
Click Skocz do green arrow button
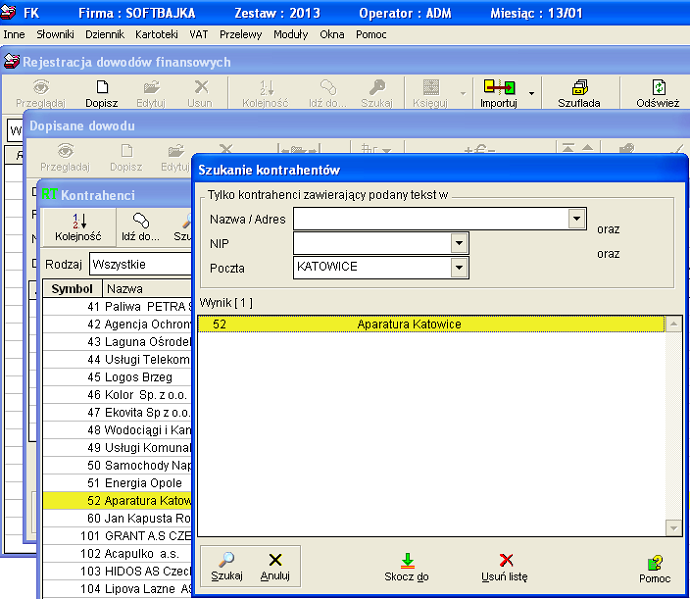[407, 567]
